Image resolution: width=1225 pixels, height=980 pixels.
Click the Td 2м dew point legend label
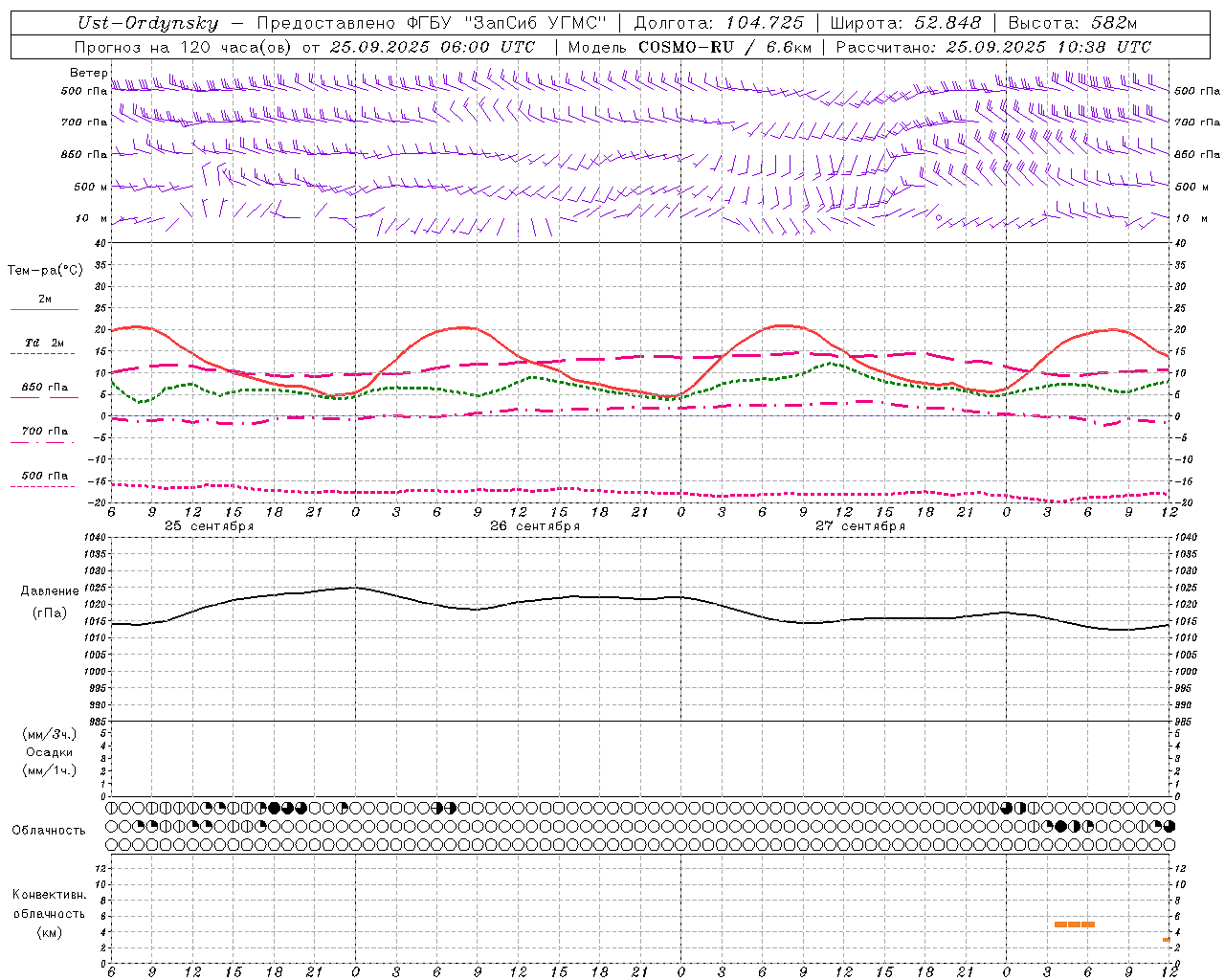tap(45, 343)
